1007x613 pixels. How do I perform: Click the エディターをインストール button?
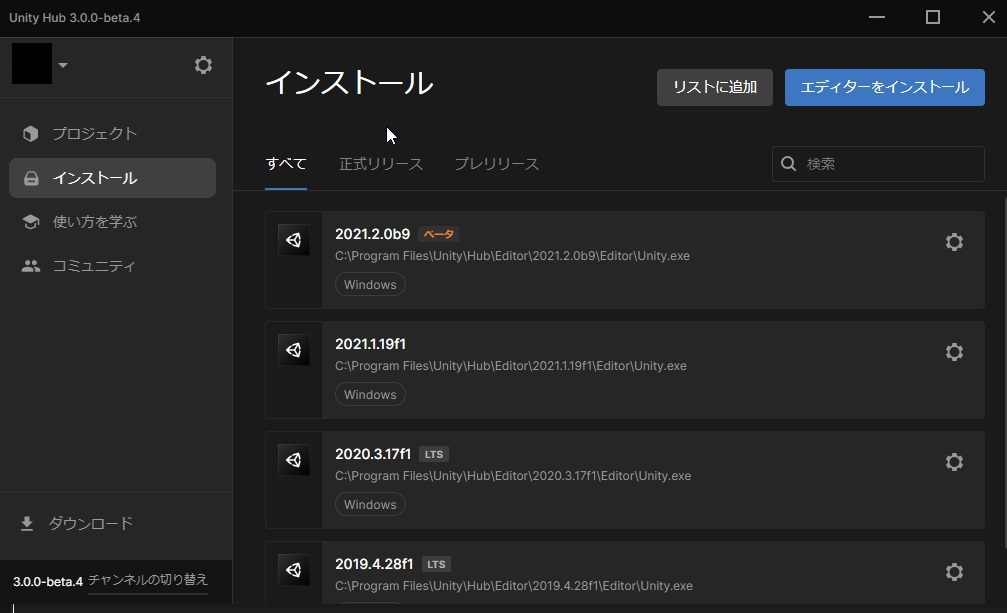pyautogui.click(x=884, y=87)
